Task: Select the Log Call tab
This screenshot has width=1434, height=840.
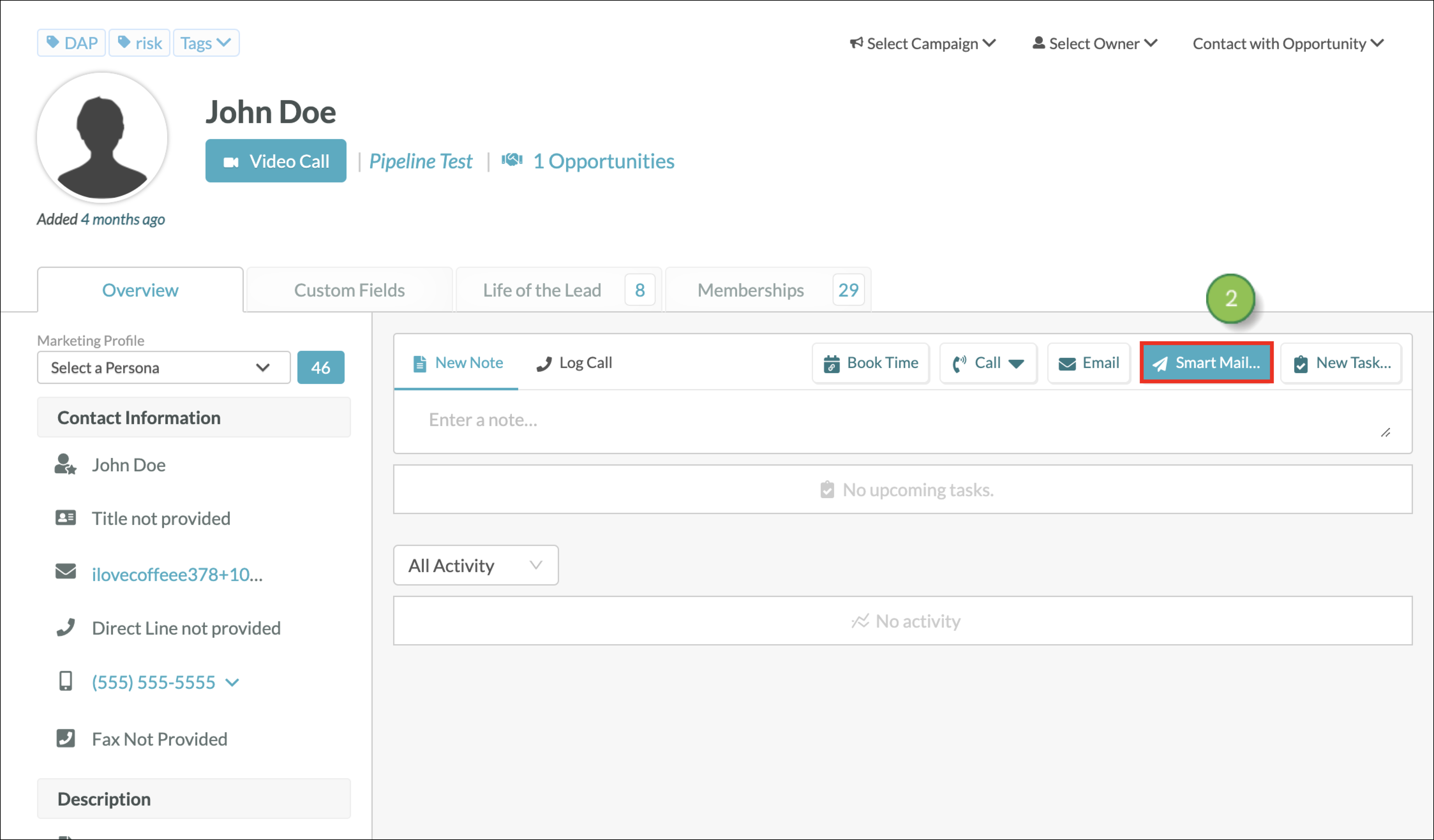Action: pyautogui.click(x=574, y=363)
